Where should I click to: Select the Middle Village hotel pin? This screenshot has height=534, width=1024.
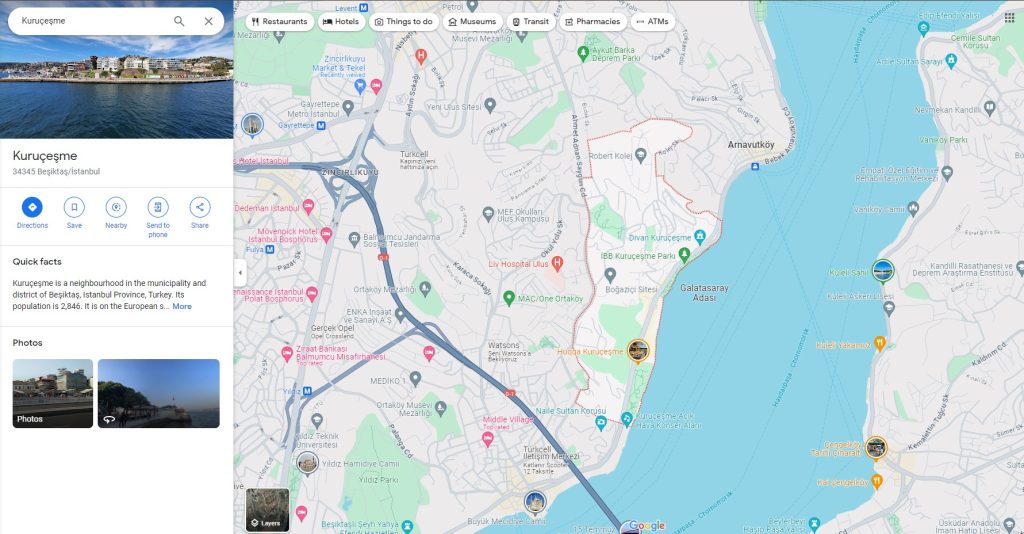click(487, 439)
